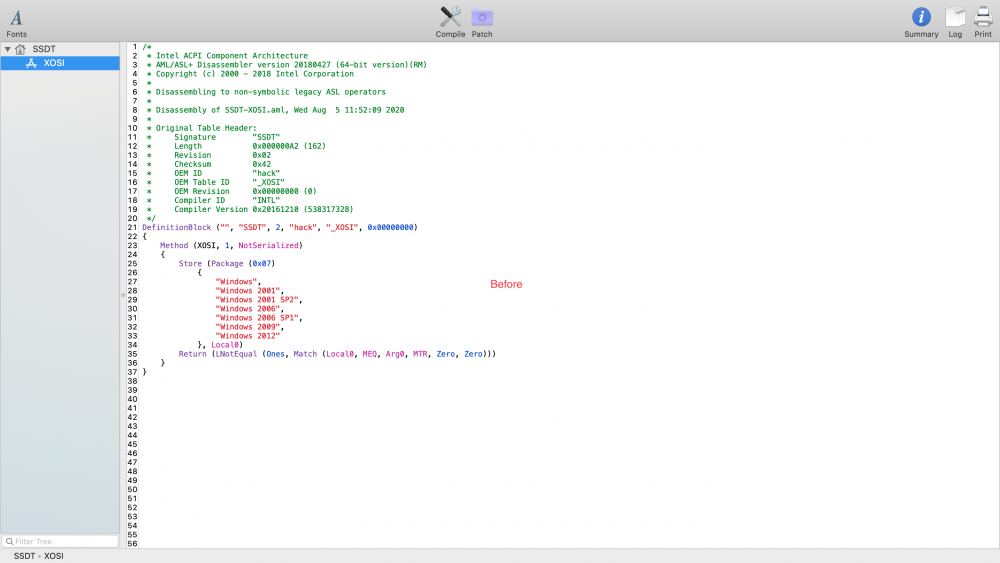Select the SSDT root label
This screenshot has height=563, width=1000.
click(x=44, y=49)
